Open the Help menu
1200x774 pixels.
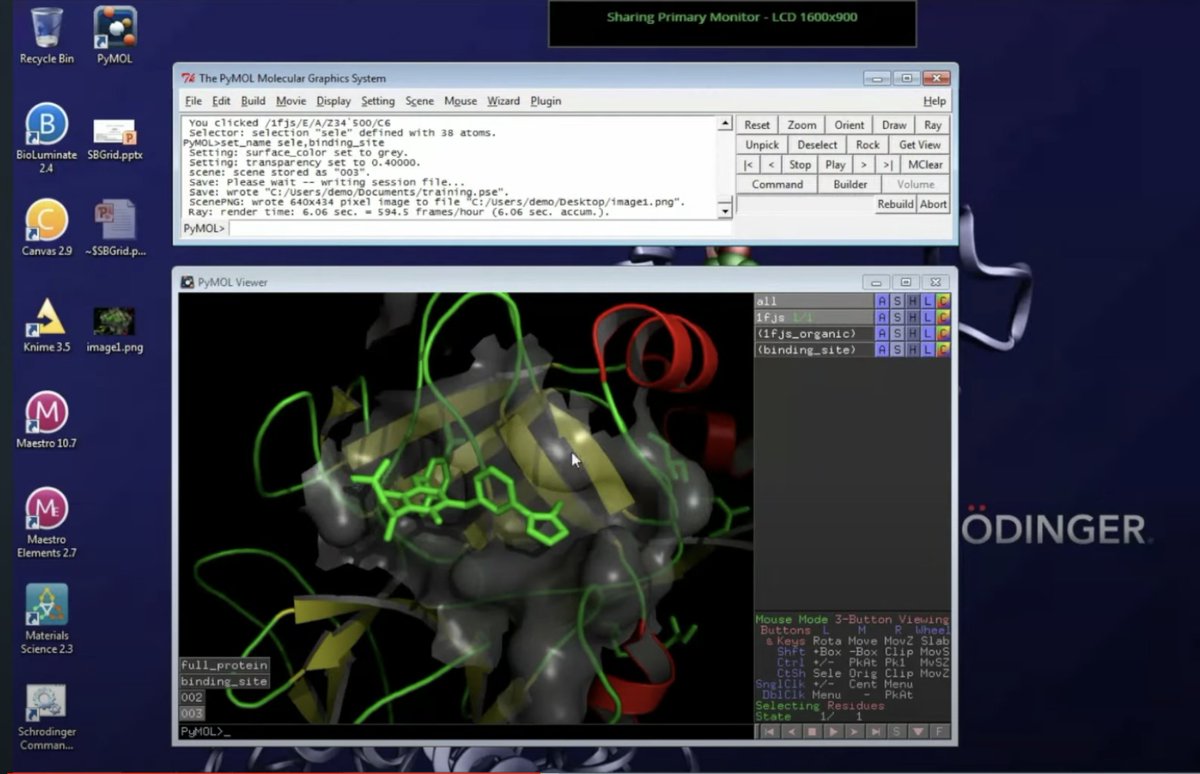934,101
